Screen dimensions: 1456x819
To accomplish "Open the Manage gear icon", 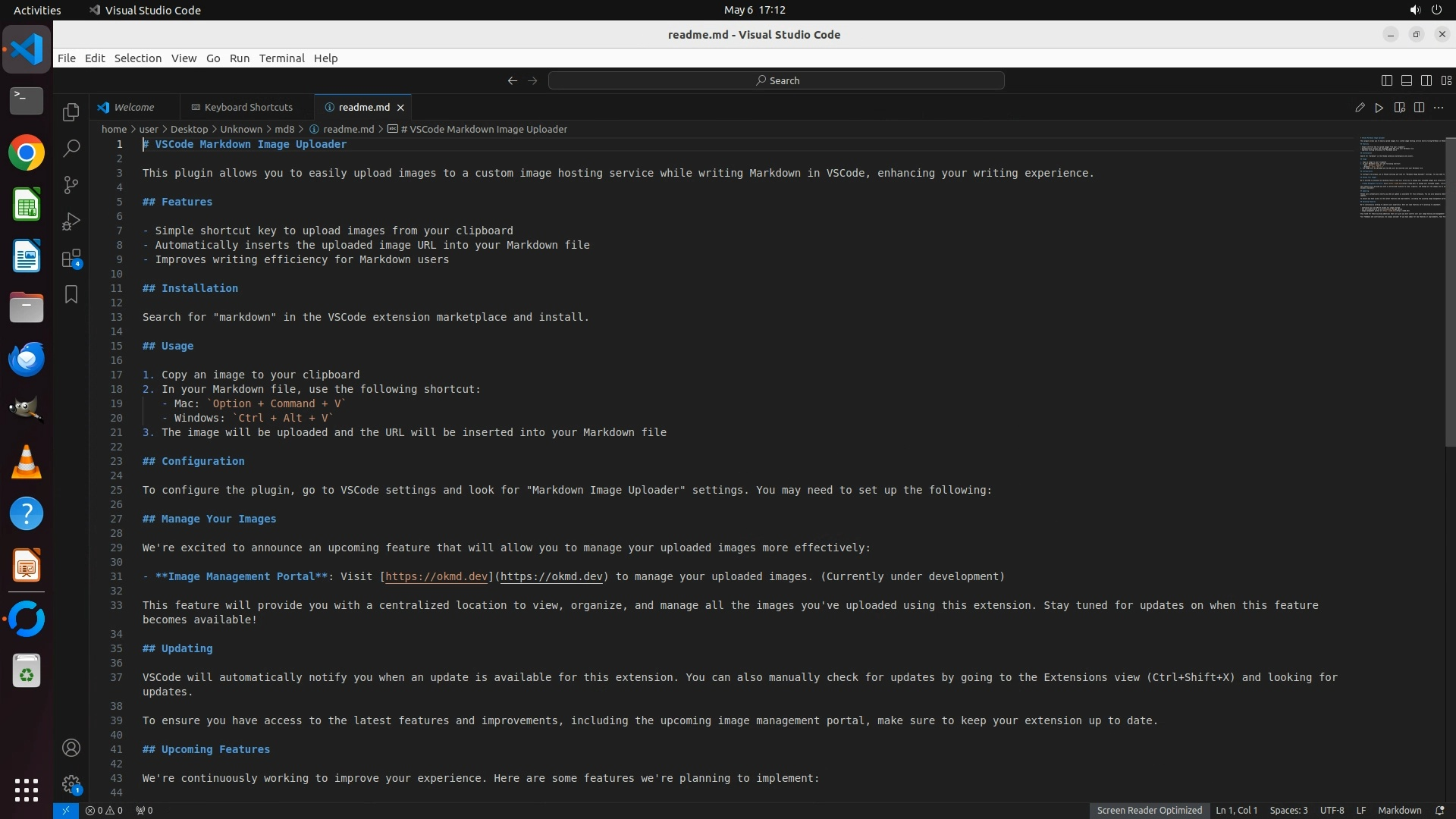I will click(x=71, y=784).
